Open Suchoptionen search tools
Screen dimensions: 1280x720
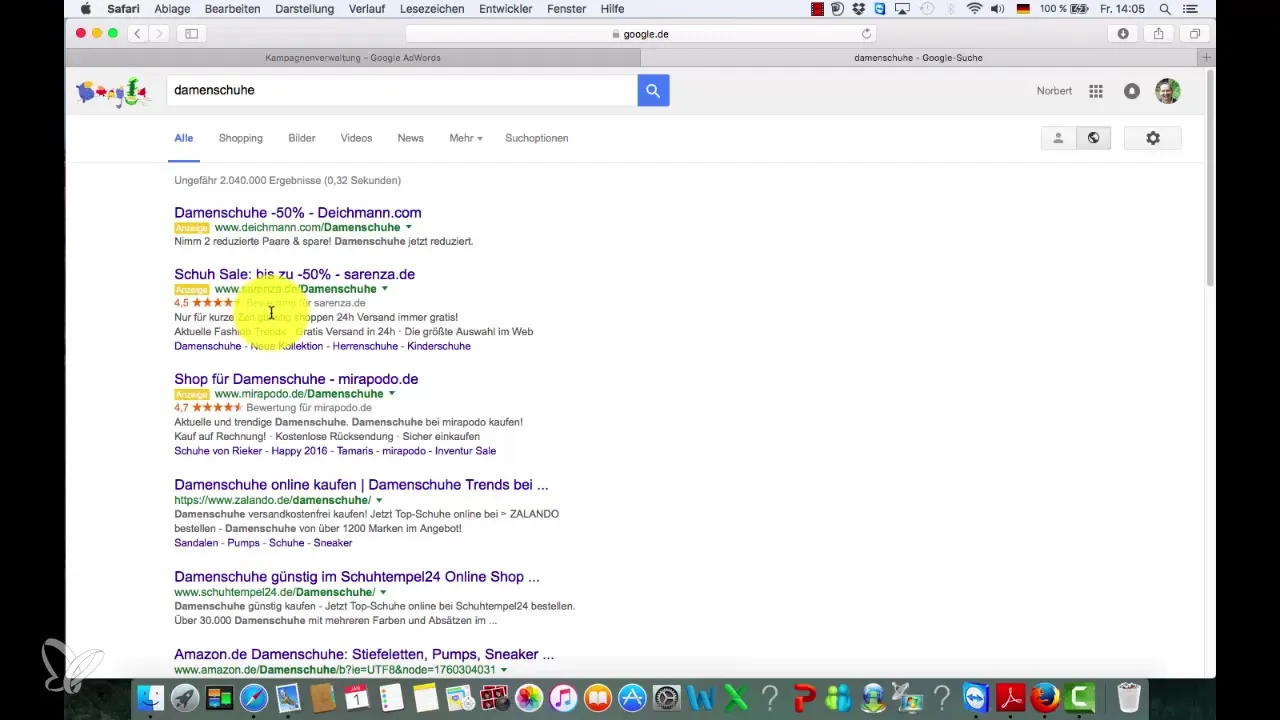pyautogui.click(x=537, y=138)
